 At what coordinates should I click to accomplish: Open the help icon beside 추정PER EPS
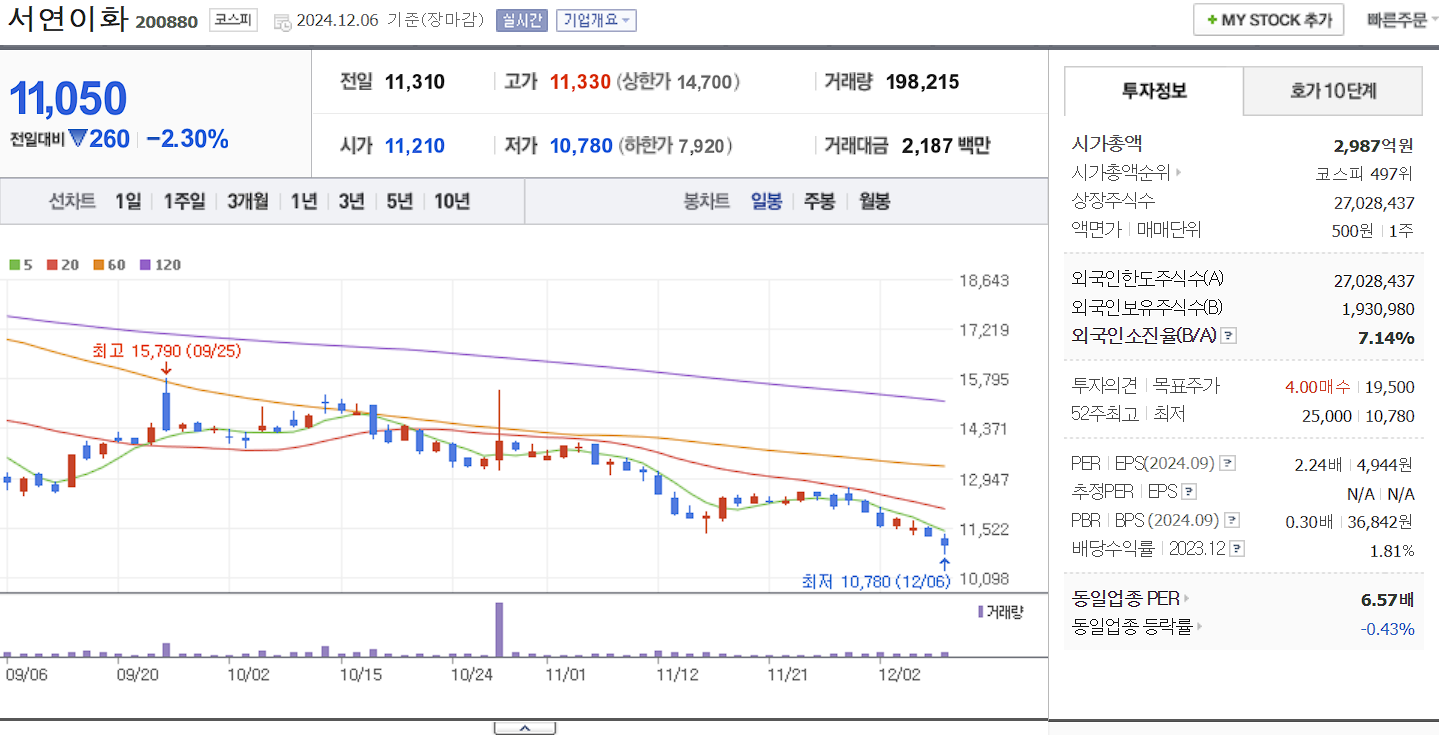pos(1188,492)
